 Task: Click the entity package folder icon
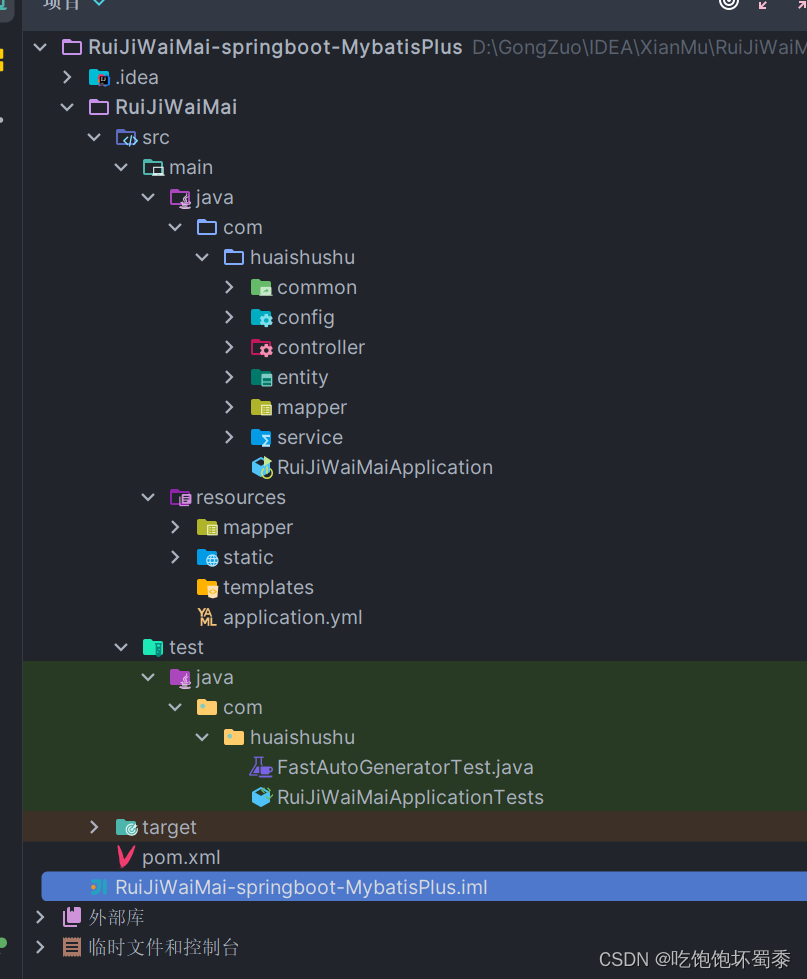[261, 378]
